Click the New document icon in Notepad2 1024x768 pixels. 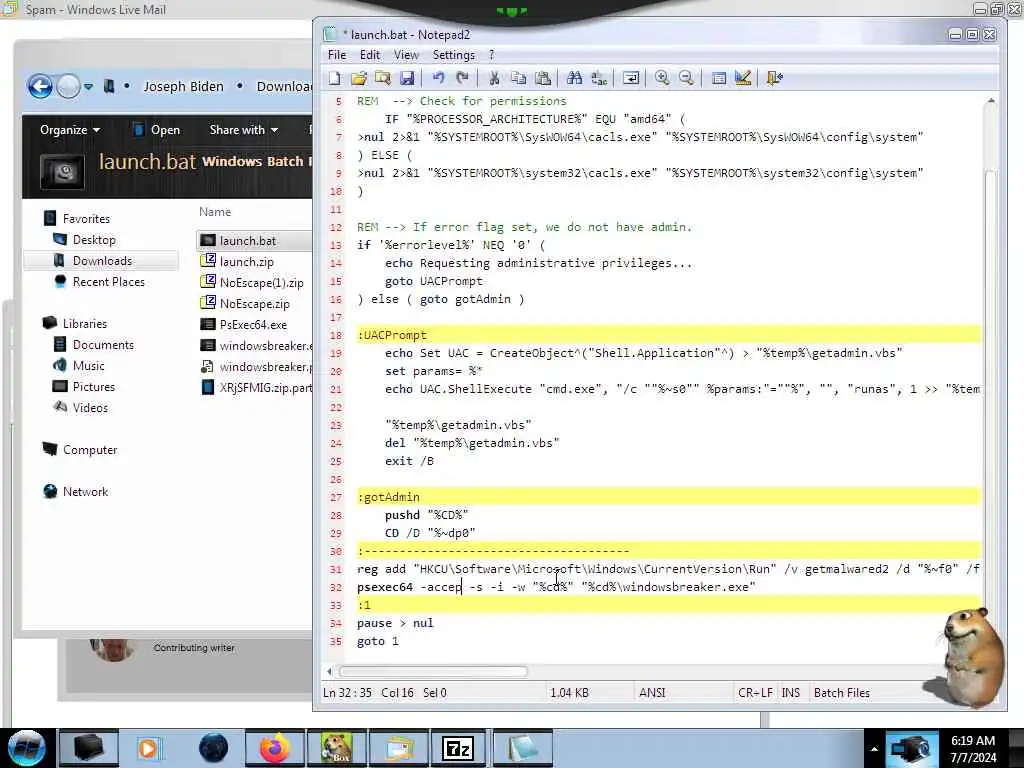[334, 78]
